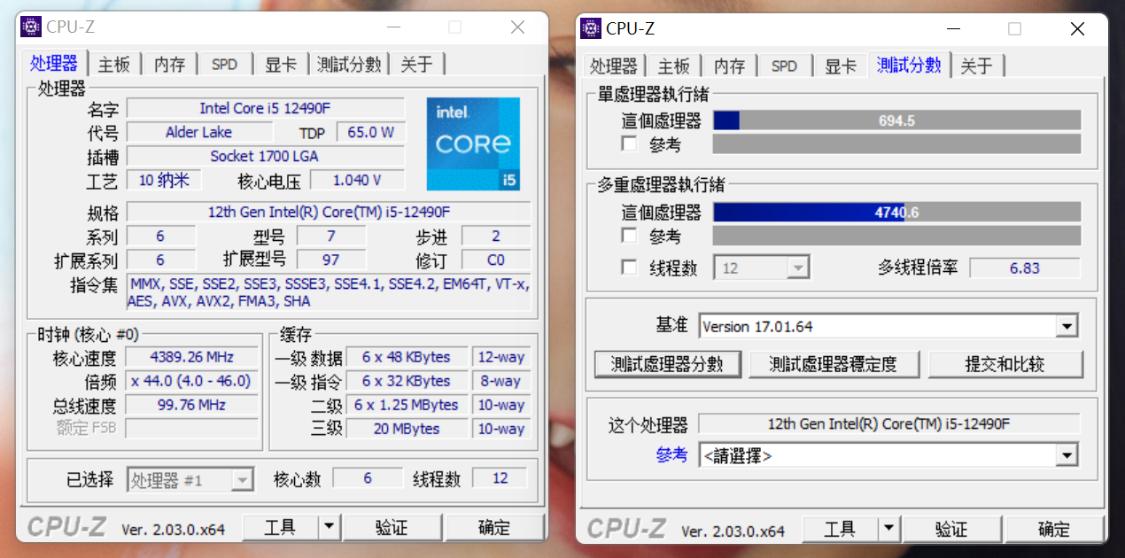This screenshot has height=558, width=1125.
Task: Open 測試分數 tab in left window
Action: (349, 65)
